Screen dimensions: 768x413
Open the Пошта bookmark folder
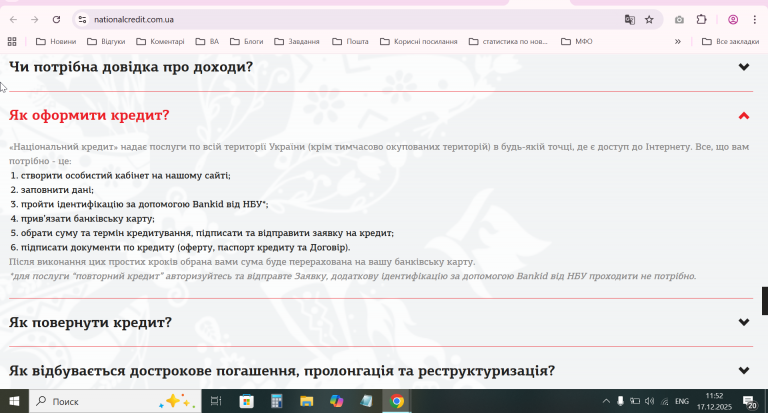350,42
